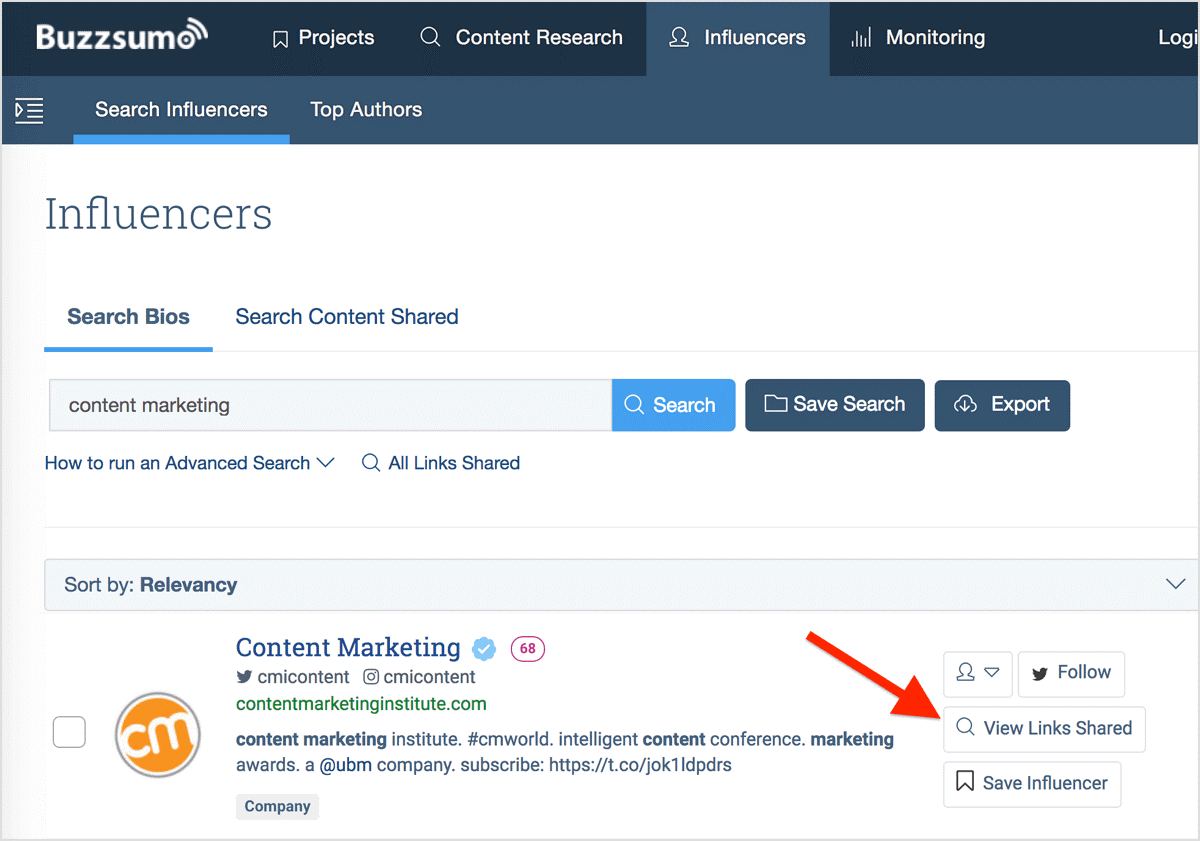Open the Sort by Relevancy dropdown

[x=620, y=585]
